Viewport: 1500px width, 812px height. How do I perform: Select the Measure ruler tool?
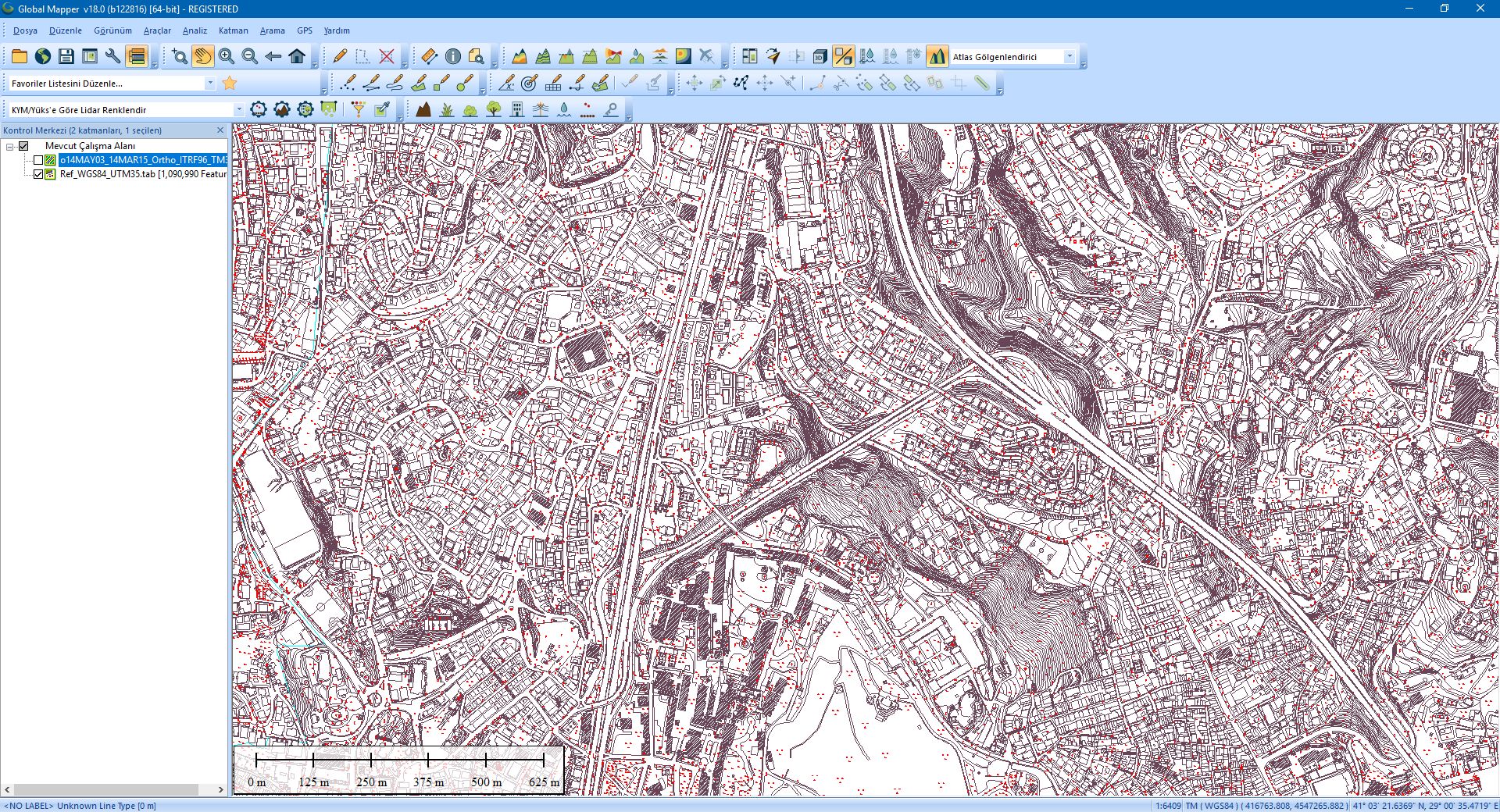(x=430, y=56)
